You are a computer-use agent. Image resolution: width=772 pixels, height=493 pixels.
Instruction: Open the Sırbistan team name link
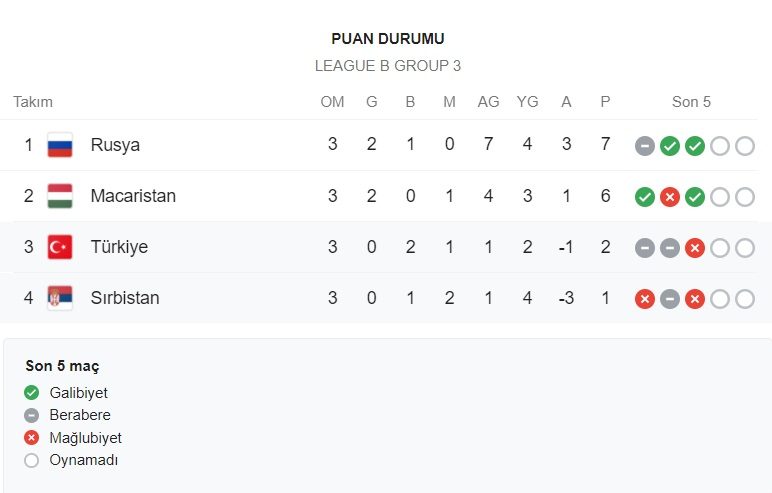tap(125, 298)
